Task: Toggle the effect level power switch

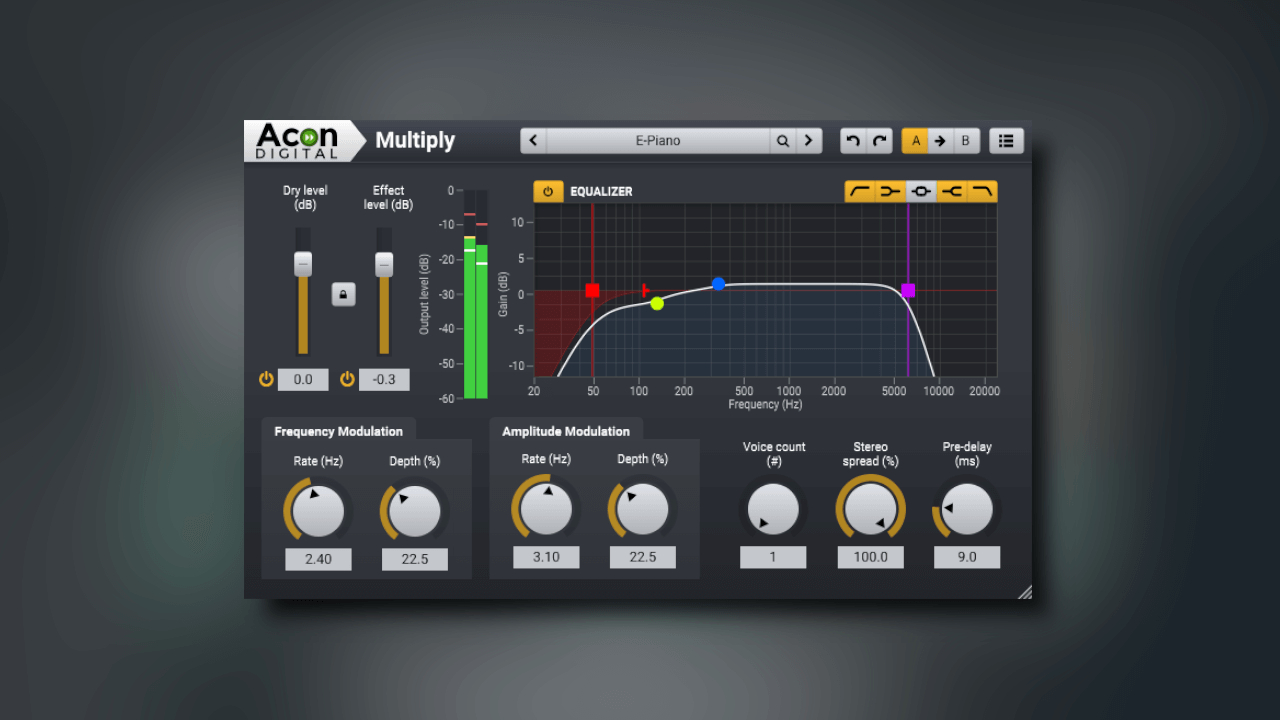Action: click(347, 379)
